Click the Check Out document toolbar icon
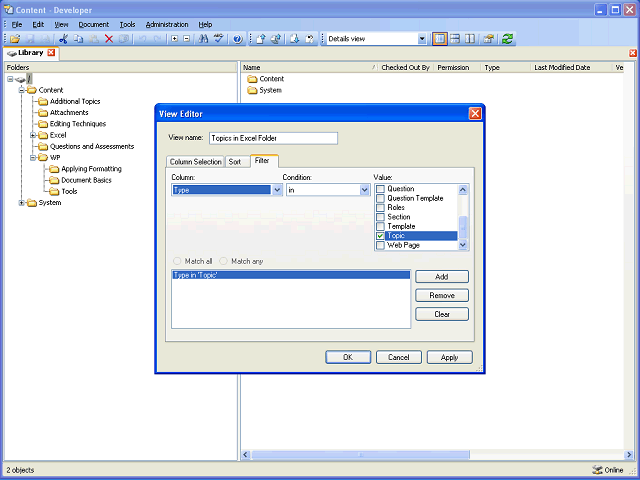Viewport: 640px width, 480px height. click(x=295, y=39)
